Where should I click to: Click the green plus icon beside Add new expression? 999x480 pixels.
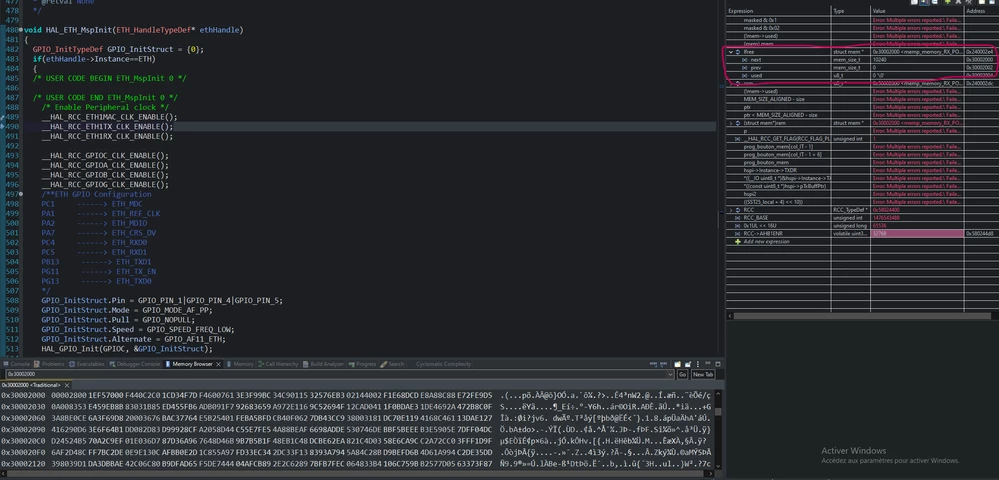point(738,242)
